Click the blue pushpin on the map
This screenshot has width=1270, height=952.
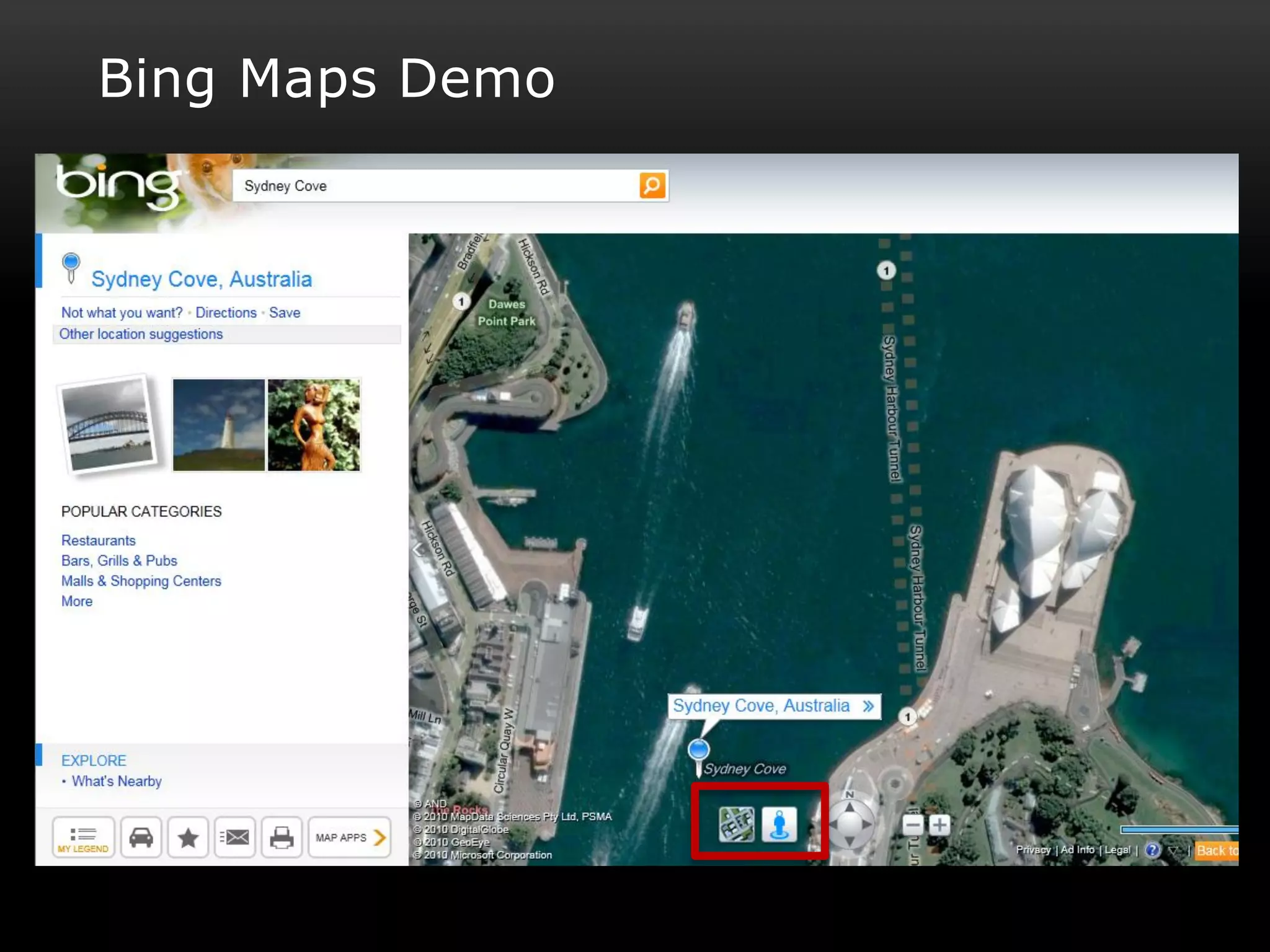coord(699,757)
